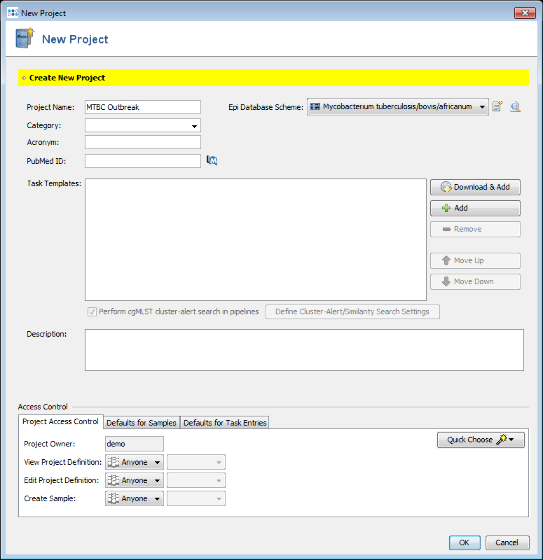Click into the Project Name field

coord(143,107)
